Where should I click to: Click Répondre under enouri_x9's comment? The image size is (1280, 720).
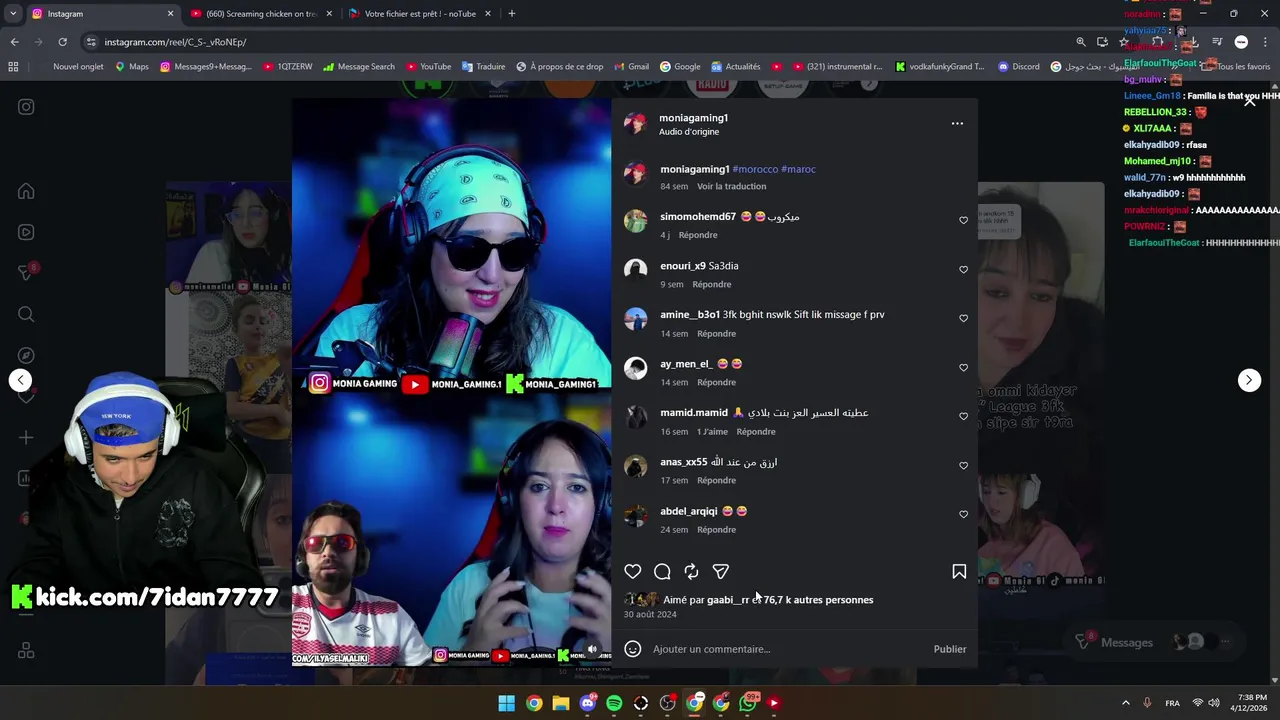[x=712, y=284]
